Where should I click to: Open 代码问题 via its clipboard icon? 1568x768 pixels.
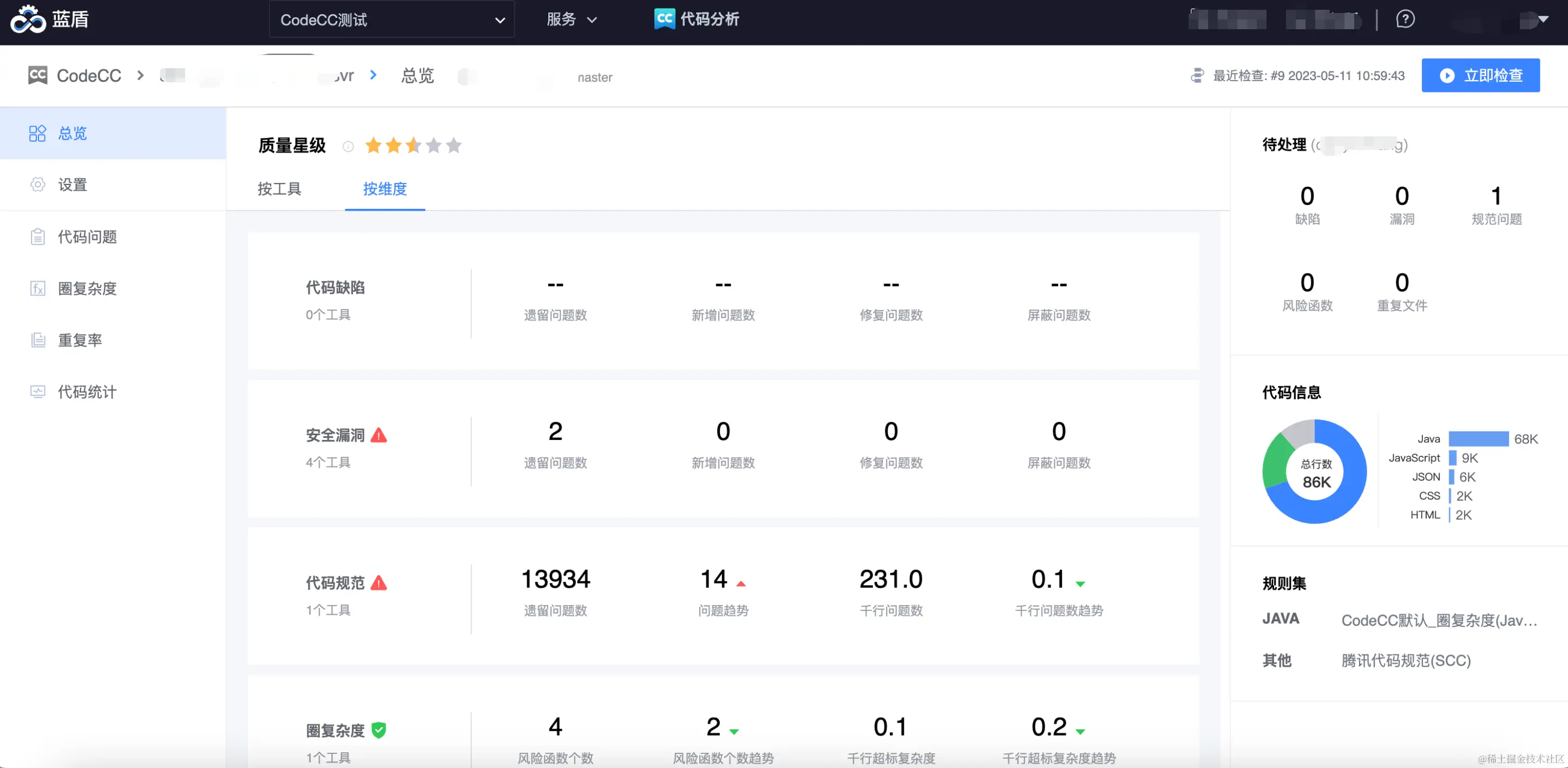37,237
